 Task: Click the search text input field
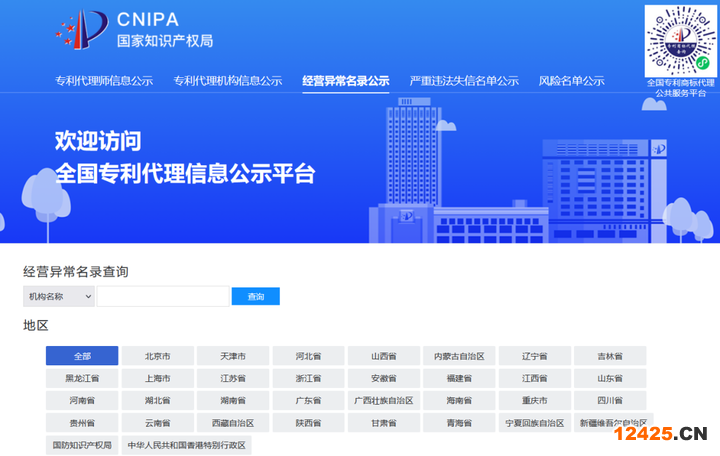(163, 296)
